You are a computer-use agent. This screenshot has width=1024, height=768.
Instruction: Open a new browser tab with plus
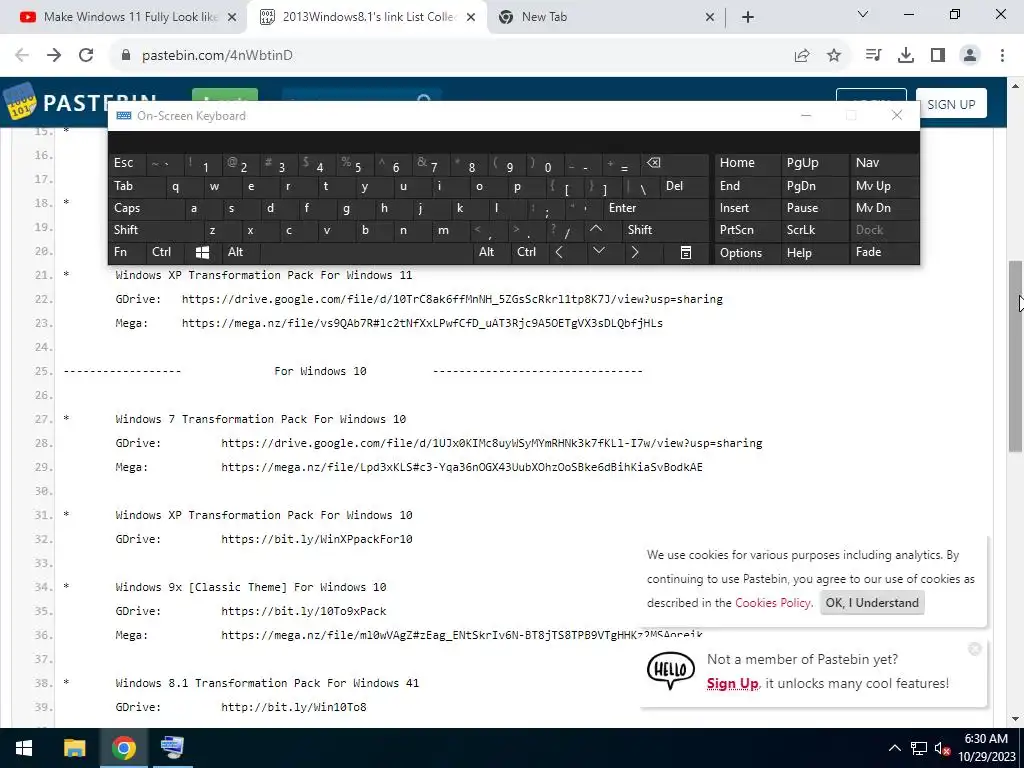(x=748, y=17)
